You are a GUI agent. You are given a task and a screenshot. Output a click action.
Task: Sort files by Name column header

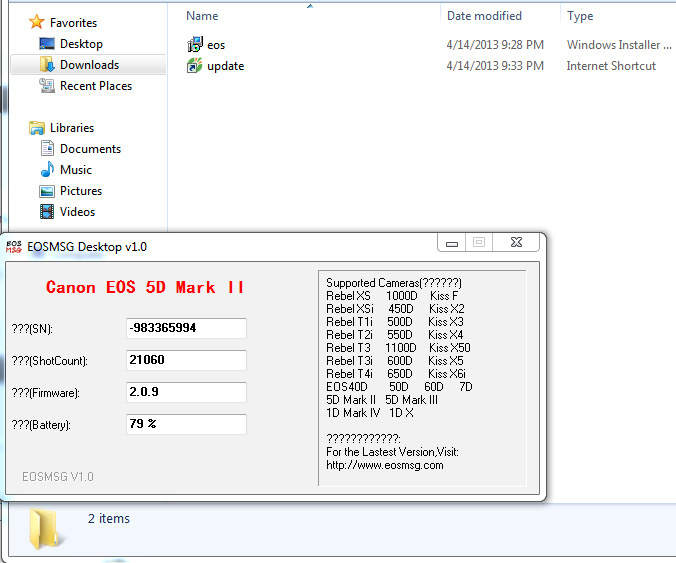point(202,16)
